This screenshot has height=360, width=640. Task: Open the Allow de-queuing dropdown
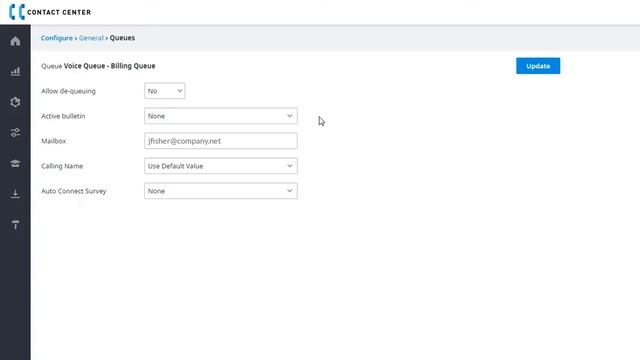164,91
